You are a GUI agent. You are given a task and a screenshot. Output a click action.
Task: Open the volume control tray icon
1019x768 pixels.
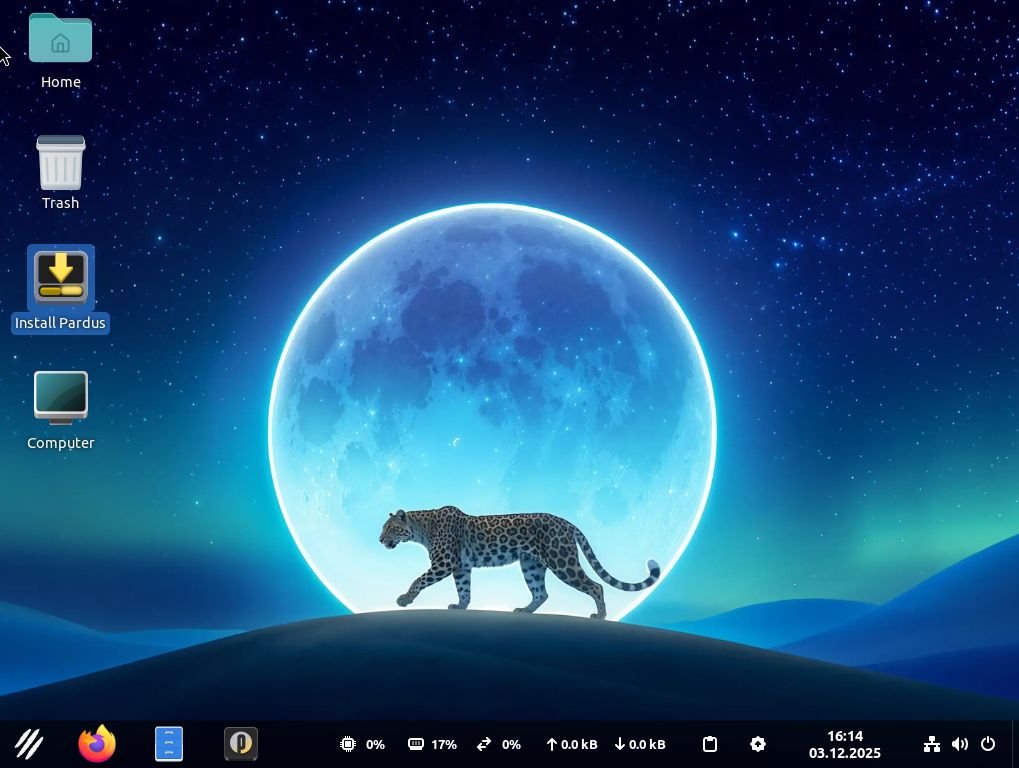(960, 744)
